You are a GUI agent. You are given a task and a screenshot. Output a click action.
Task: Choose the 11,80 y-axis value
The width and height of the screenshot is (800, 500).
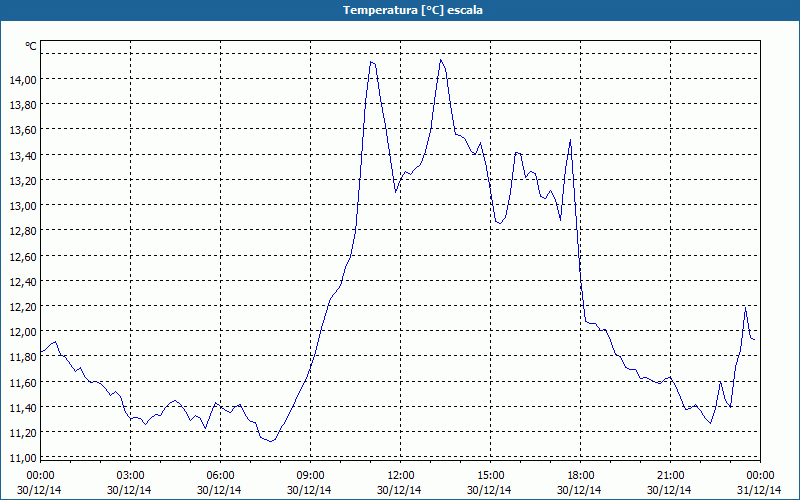[x=23, y=357]
